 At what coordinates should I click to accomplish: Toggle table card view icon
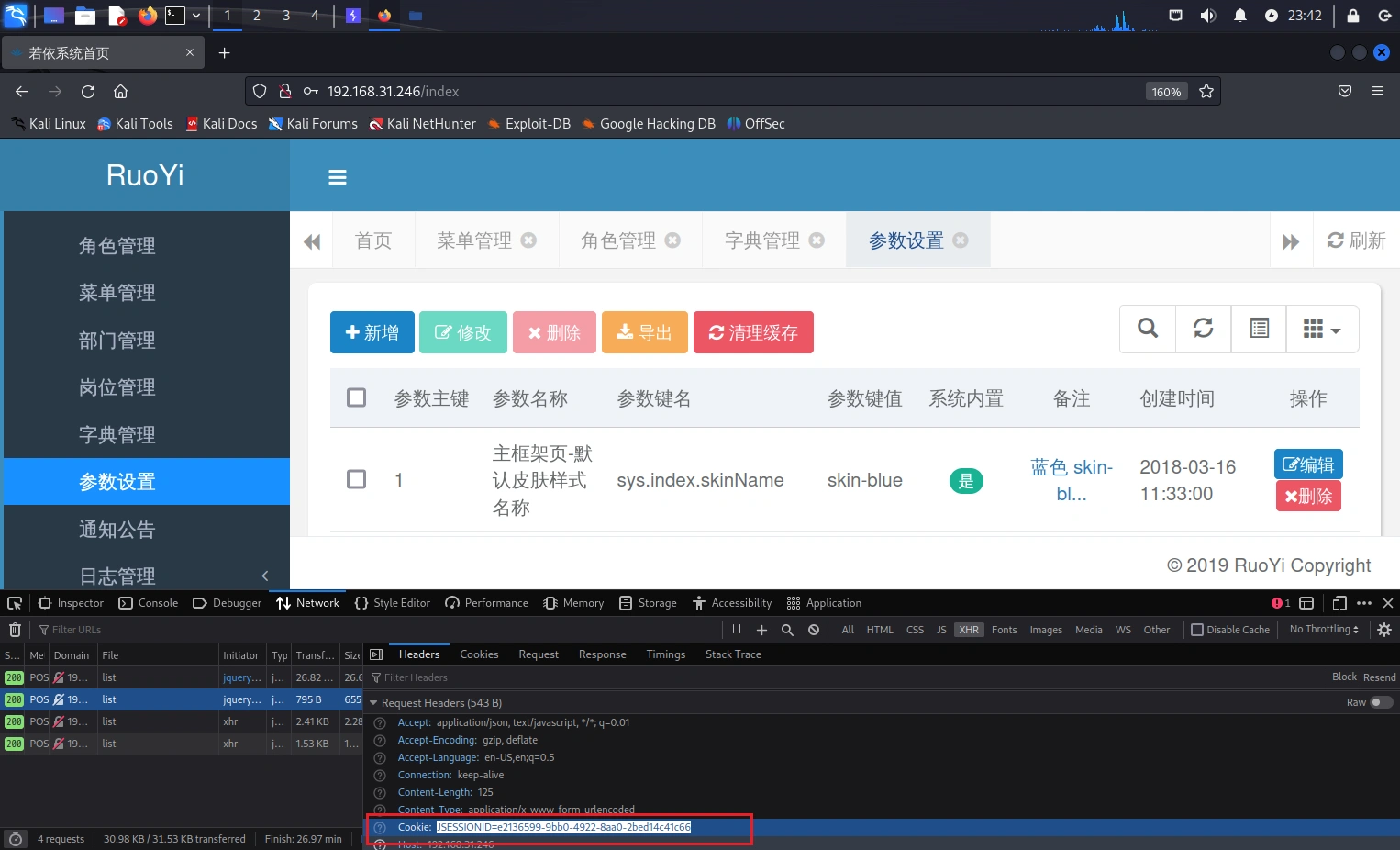1259,329
